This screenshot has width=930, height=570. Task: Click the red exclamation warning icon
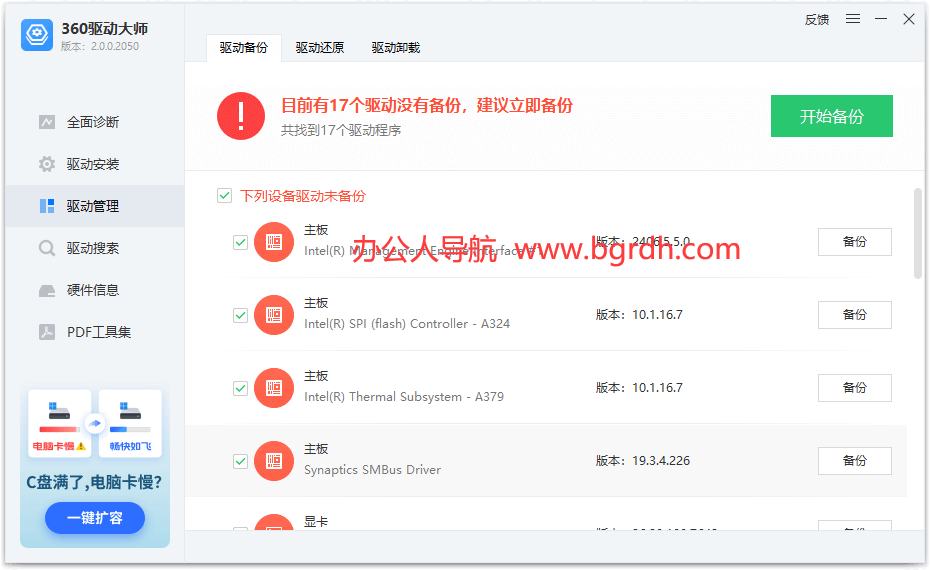241,116
